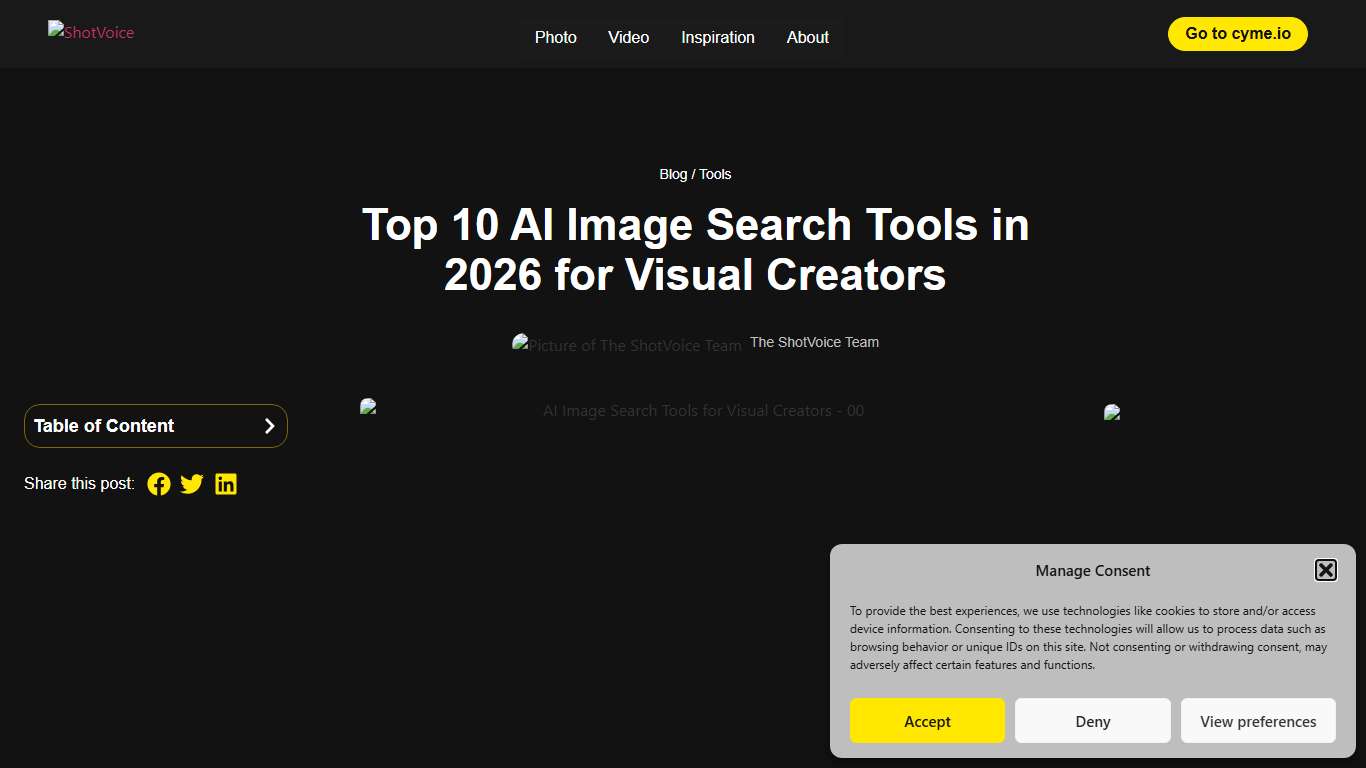The image size is (1366, 768).
Task: Expand the Table of Content
Action: 155,426
